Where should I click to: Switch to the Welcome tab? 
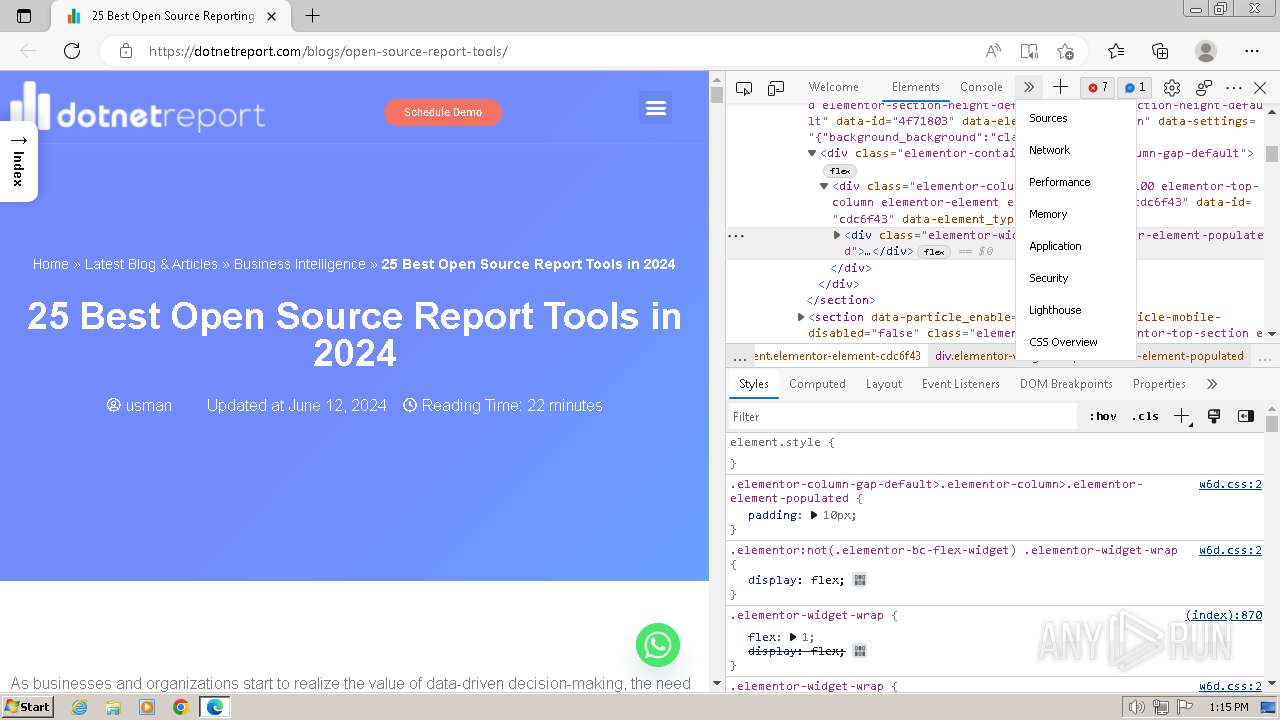point(833,87)
